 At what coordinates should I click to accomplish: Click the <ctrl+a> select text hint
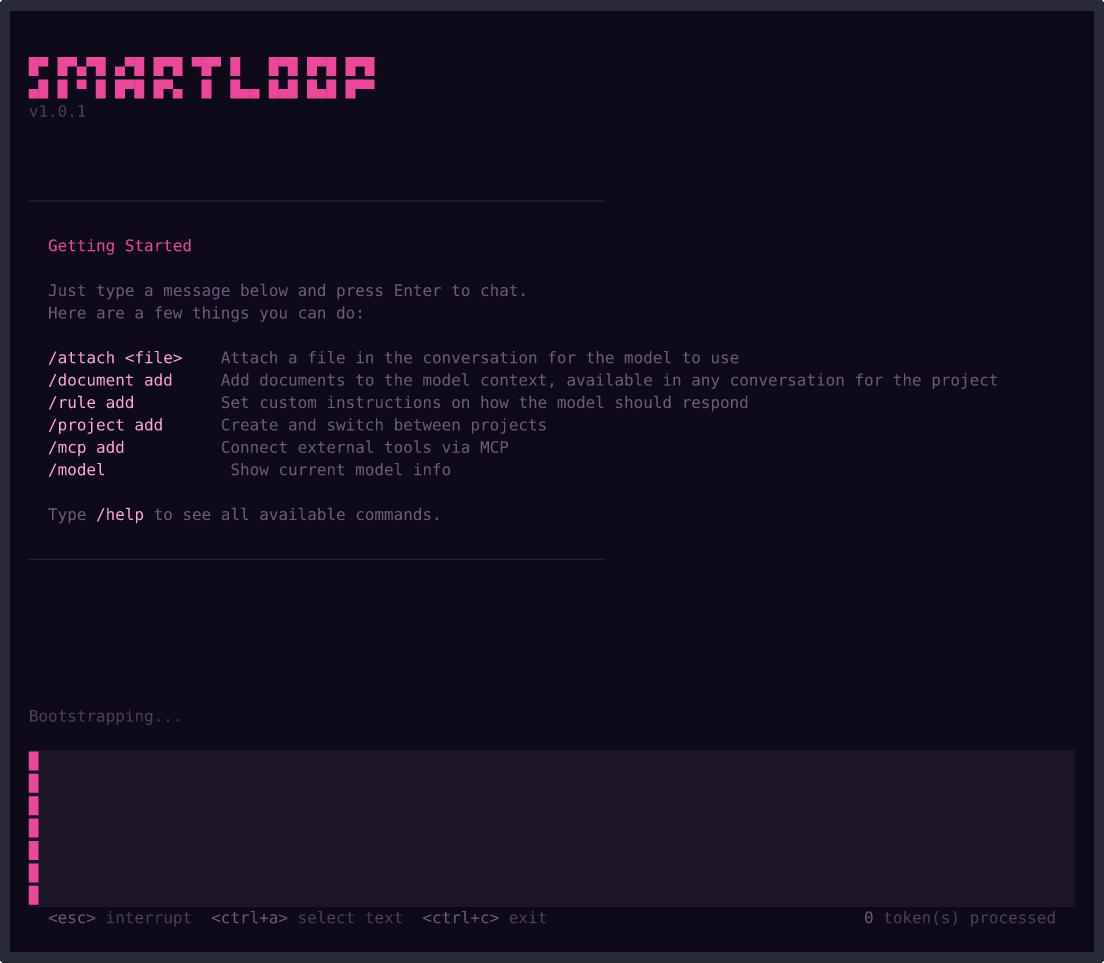(307, 917)
